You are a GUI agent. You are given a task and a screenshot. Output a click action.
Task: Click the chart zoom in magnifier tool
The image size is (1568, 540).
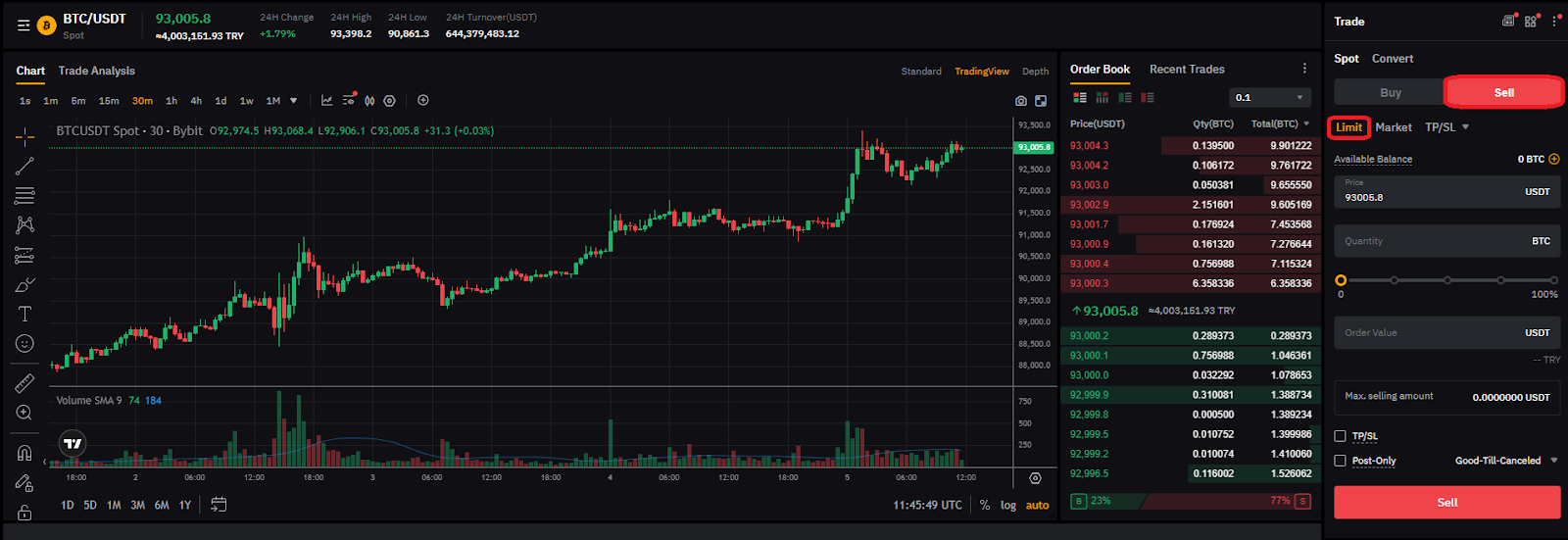24,413
